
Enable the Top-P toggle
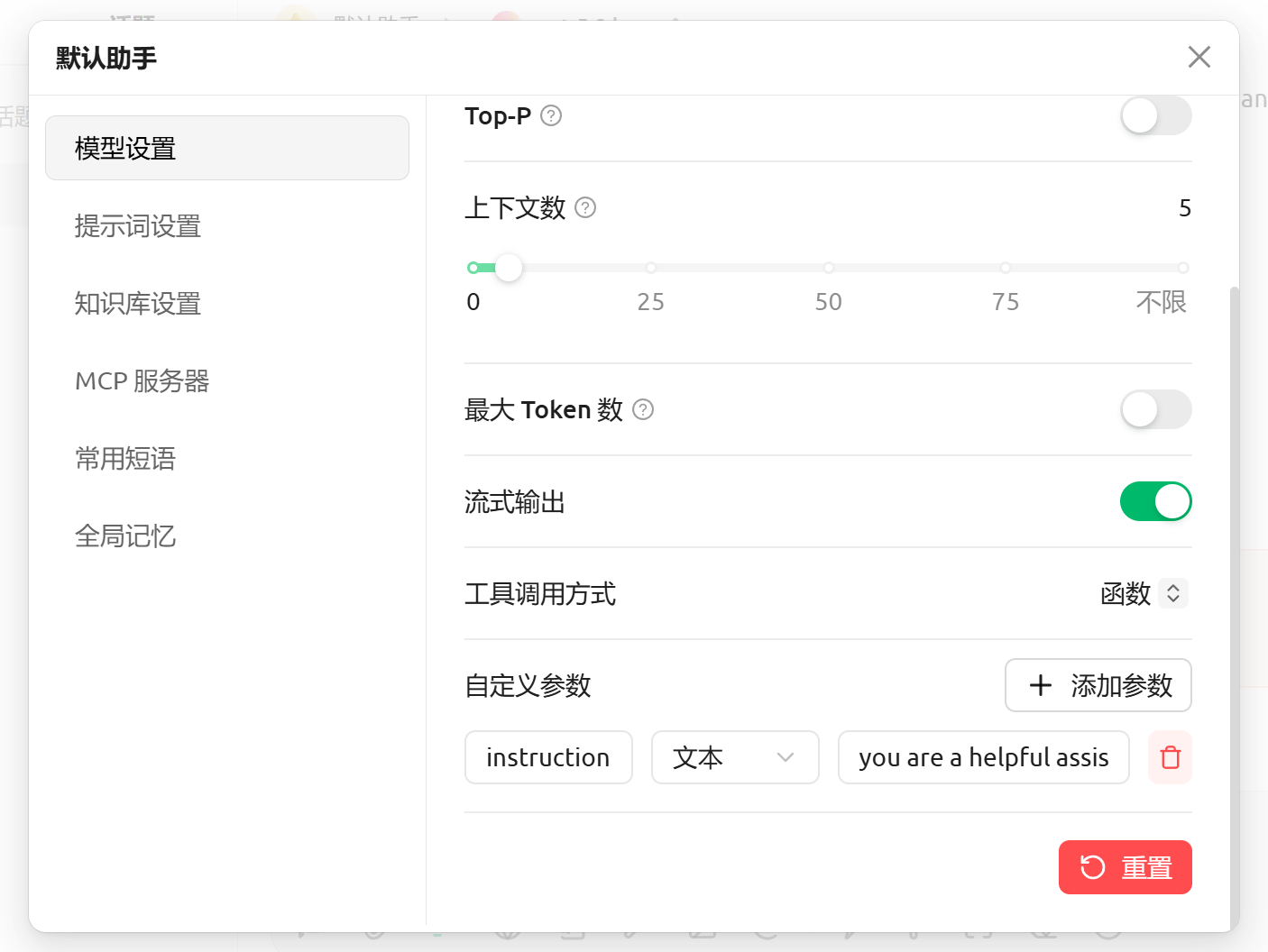[1155, 115]
